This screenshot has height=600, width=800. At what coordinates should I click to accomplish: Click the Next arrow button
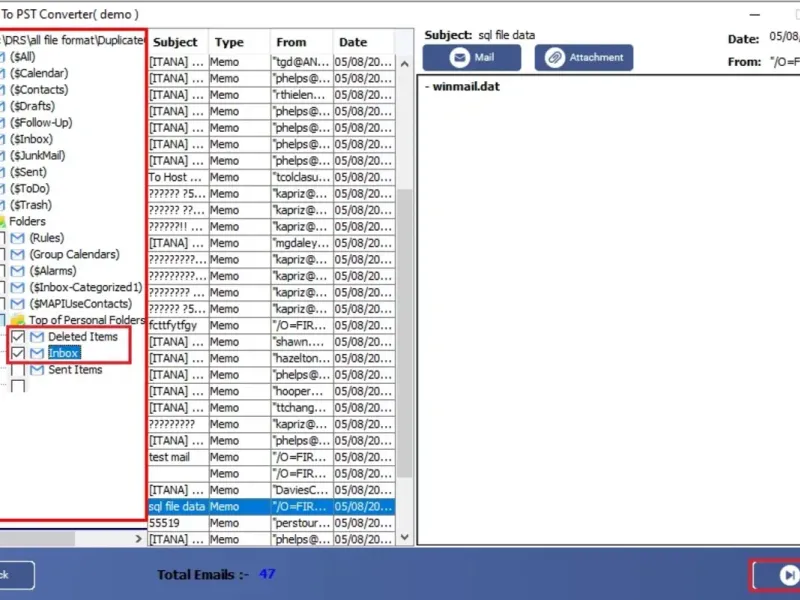coord(778,575)
